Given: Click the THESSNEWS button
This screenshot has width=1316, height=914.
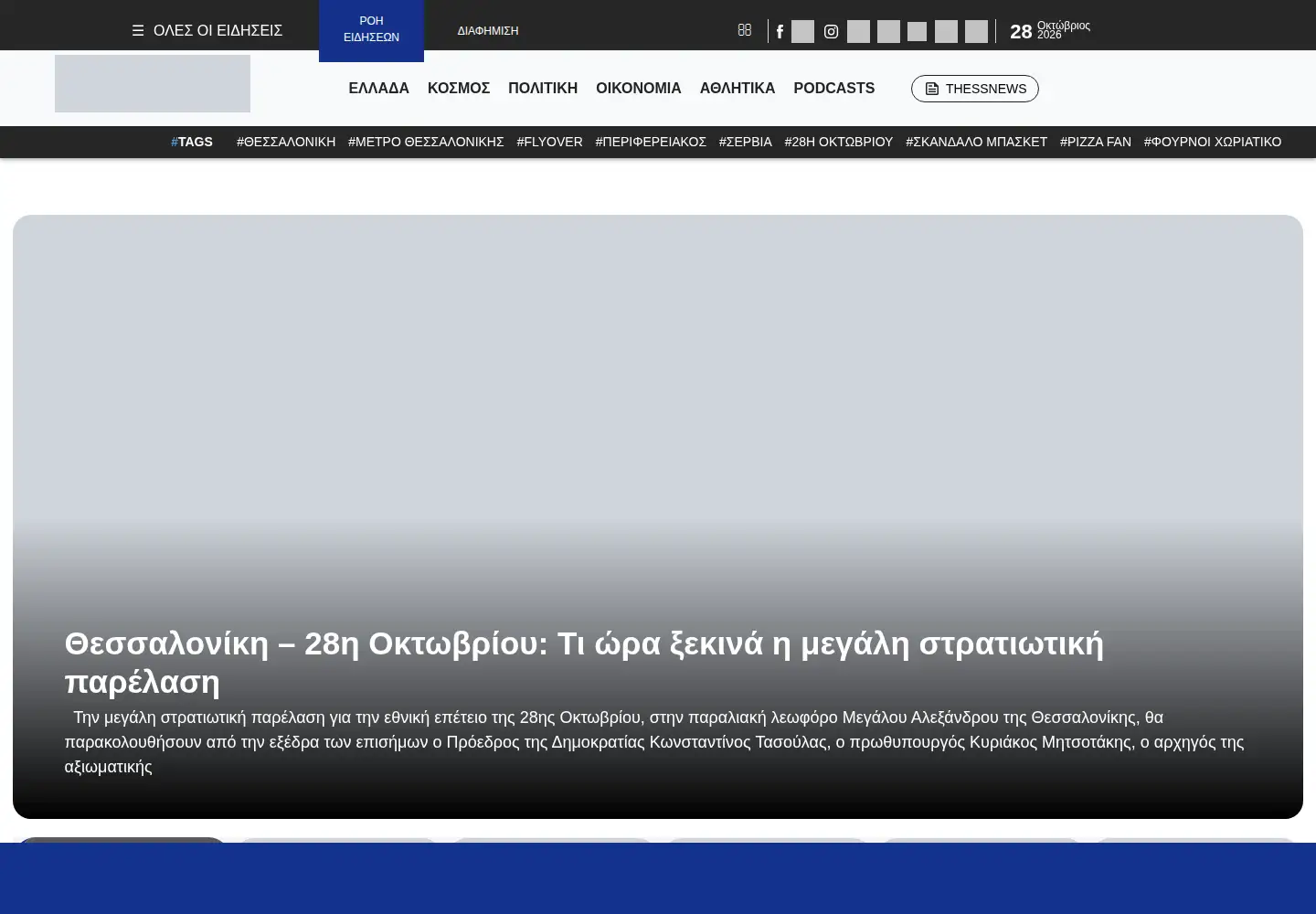Looking at the screenshot, I should pyautogui.click(x=975, y=89).
